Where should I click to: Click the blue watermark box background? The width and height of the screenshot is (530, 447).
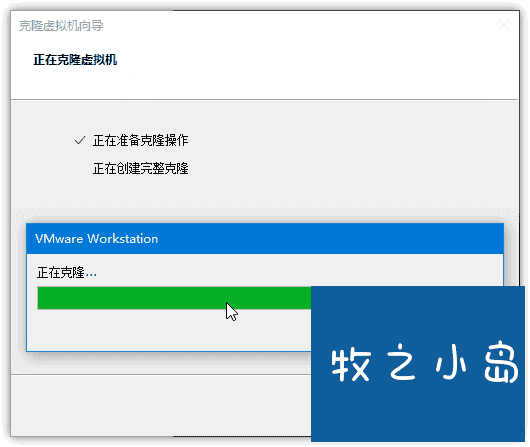point(418,413)
